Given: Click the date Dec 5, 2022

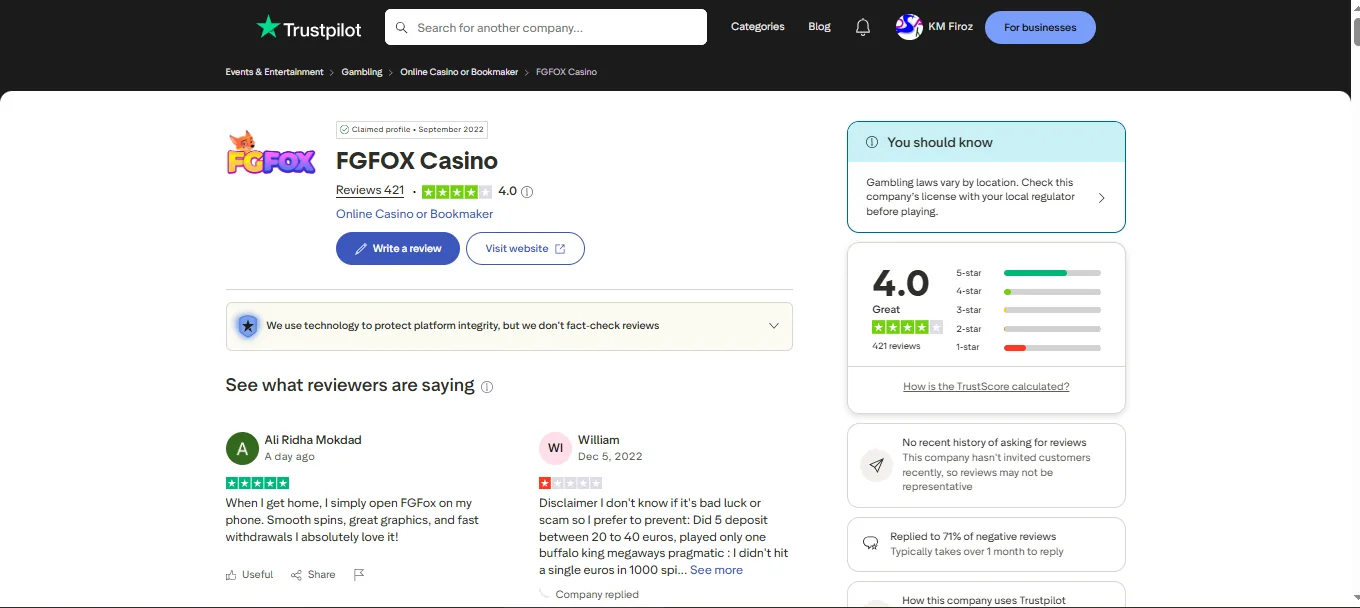Looking at the screenshot, I should 610,456.
